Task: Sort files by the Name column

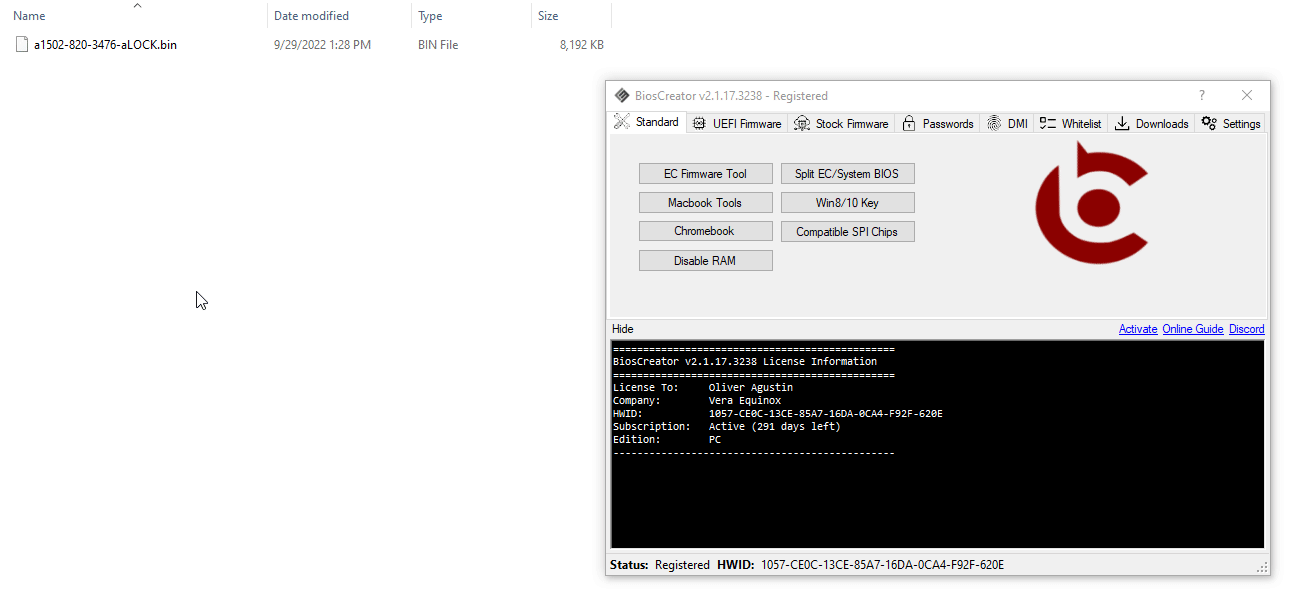Action: [134, 16]
